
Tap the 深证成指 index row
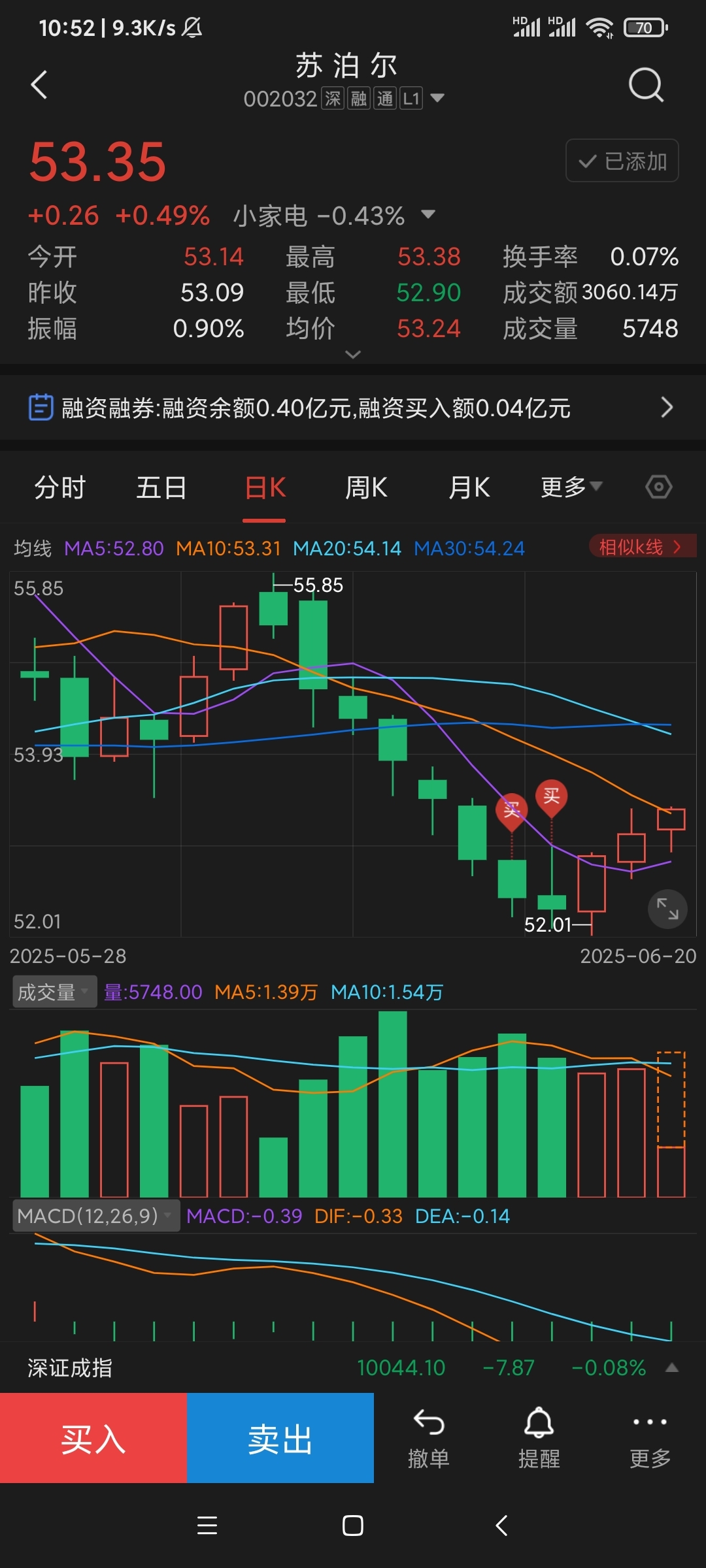353,1367
